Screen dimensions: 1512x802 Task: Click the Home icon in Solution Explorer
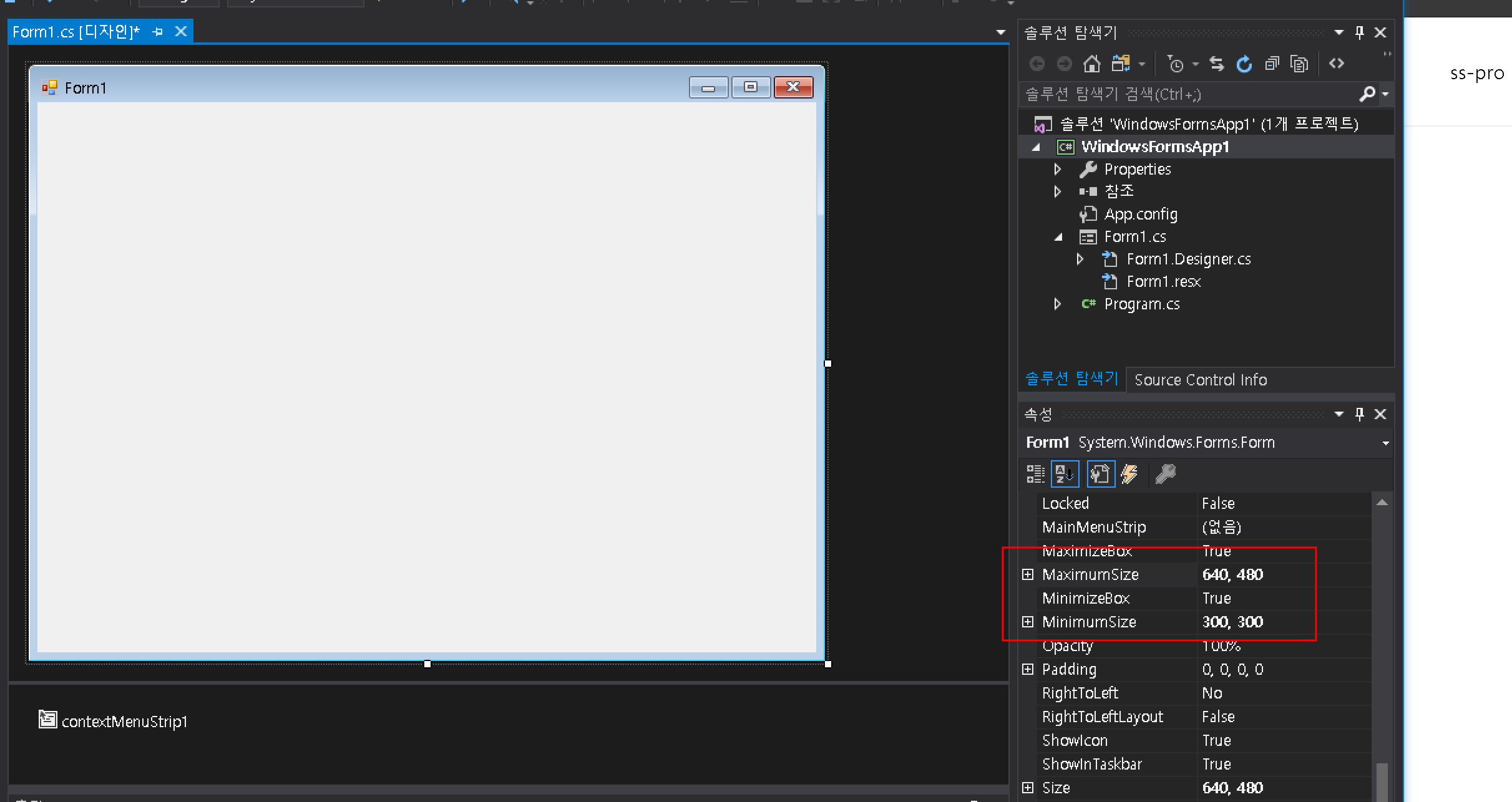point(1092,64)
